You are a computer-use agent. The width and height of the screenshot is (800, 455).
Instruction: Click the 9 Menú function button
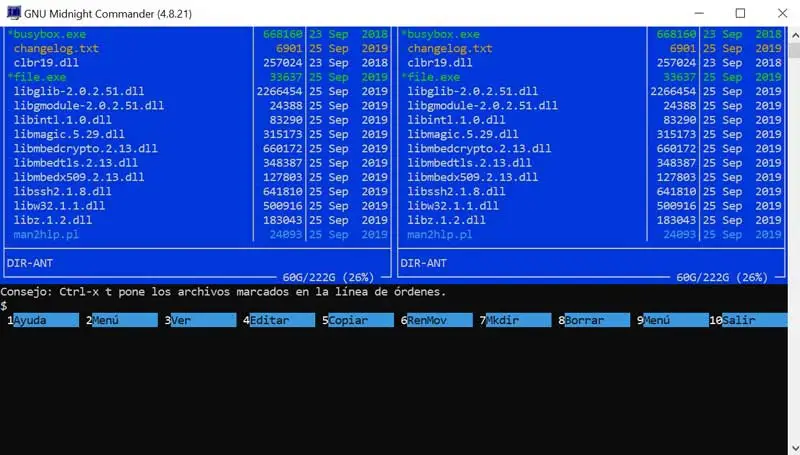[672, 320]
